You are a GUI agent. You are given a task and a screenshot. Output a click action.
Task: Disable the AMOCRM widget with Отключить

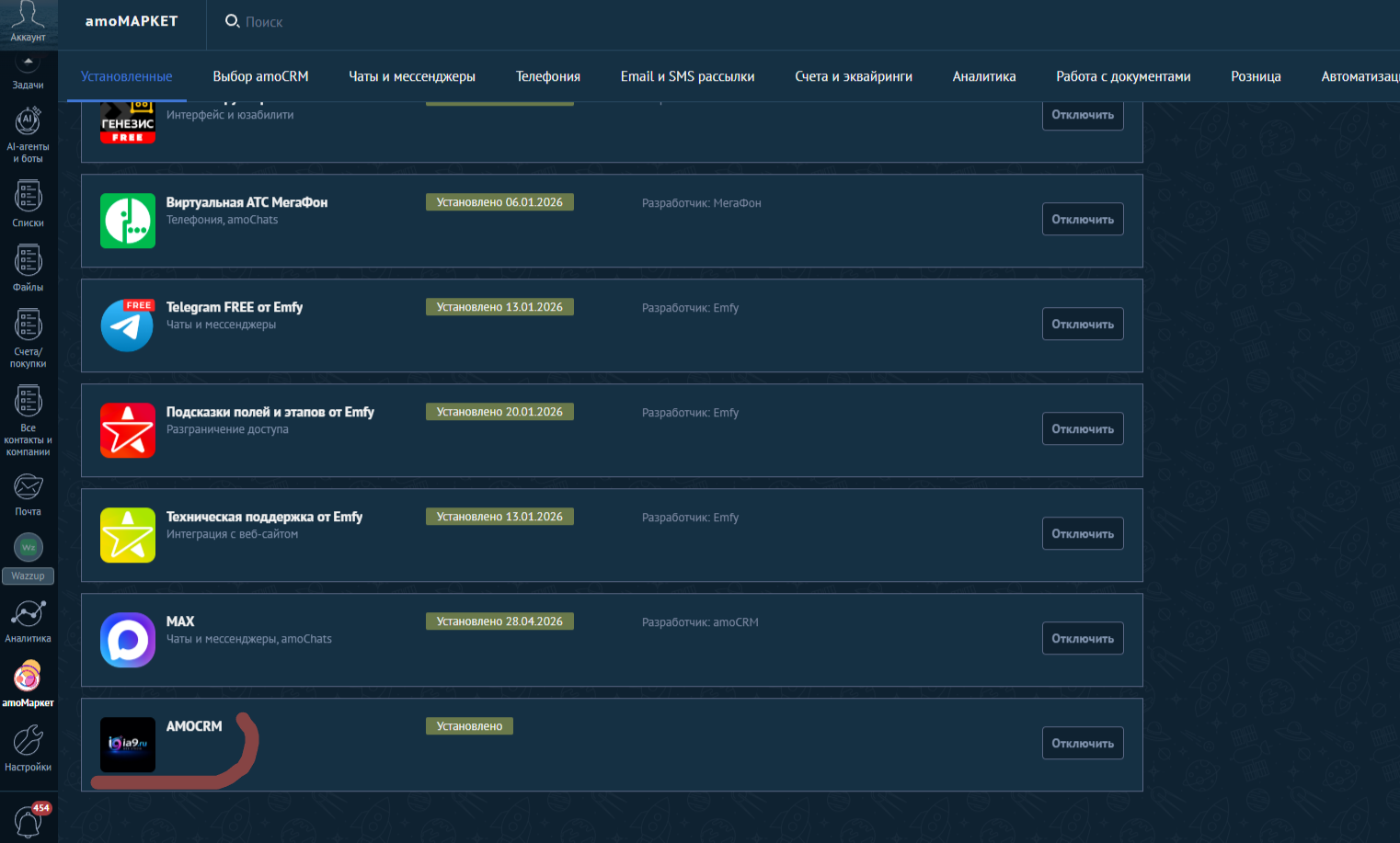point(1083,743)
